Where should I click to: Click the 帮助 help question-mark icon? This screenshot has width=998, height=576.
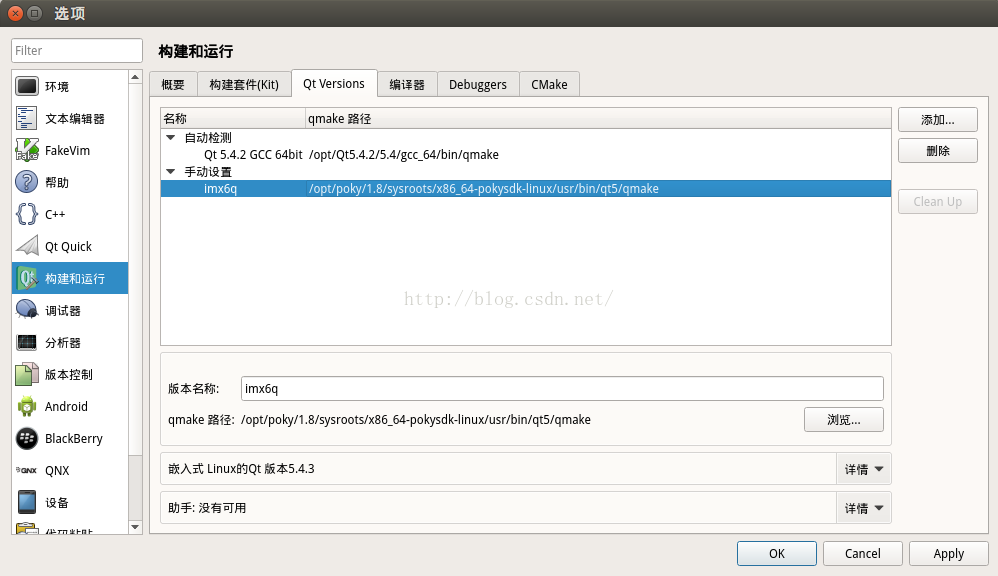point(27,182)
